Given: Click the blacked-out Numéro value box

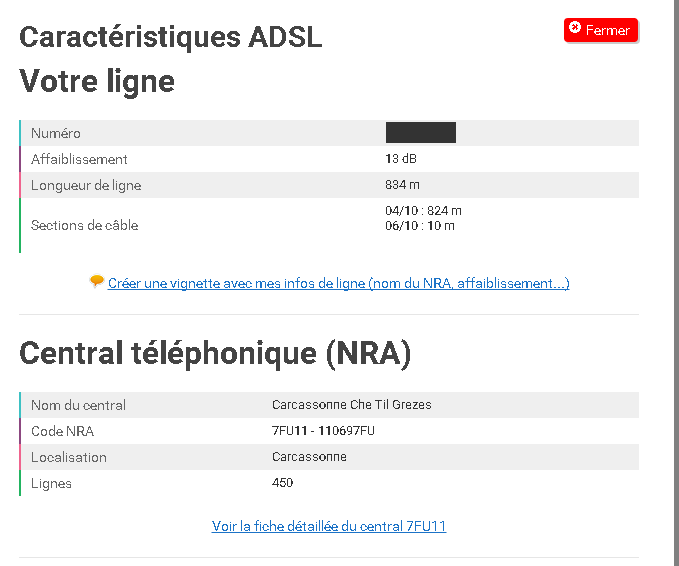Looking at the screenshot, I should (x=420, y=132).
